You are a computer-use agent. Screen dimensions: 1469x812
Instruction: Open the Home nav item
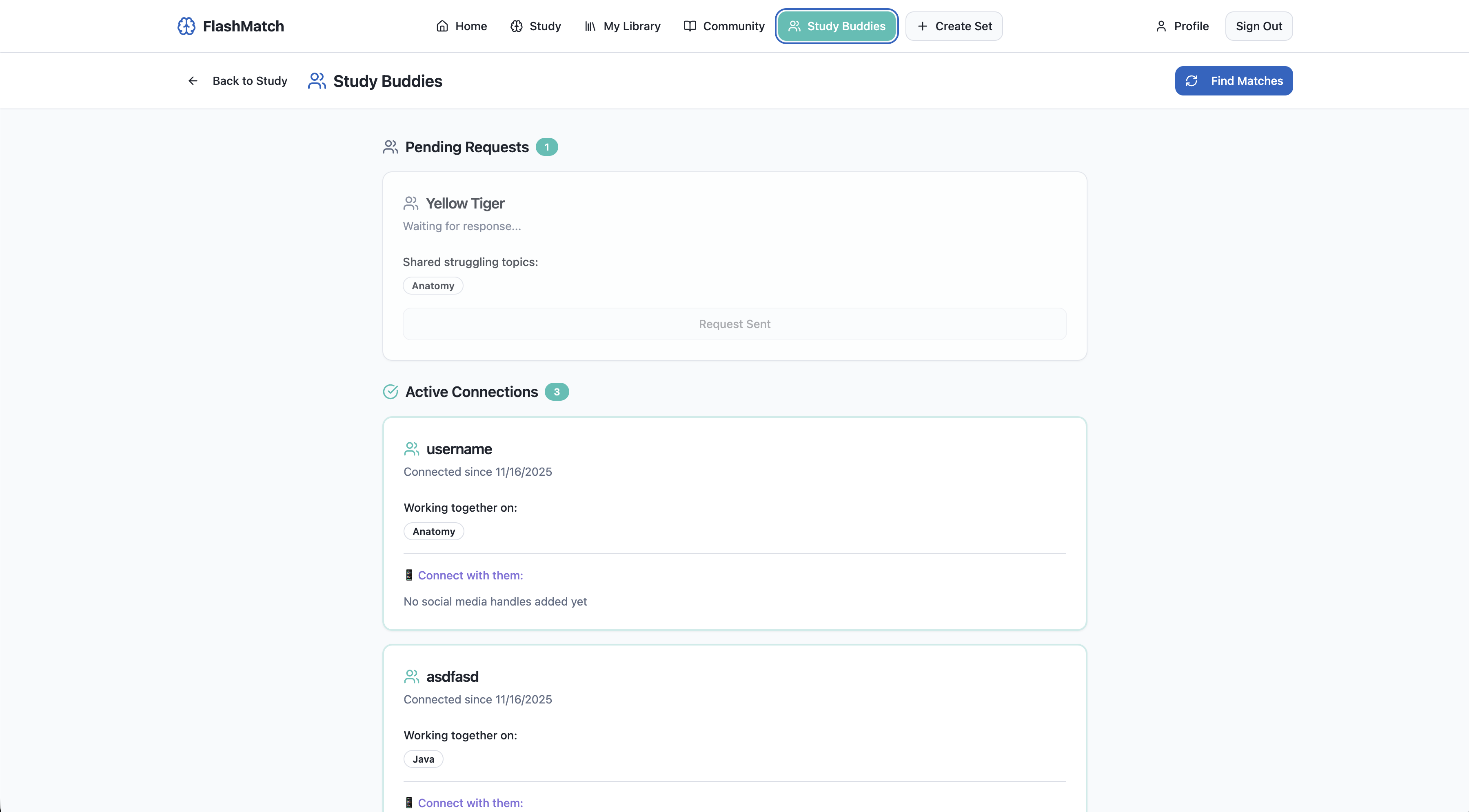click(462, 26)
